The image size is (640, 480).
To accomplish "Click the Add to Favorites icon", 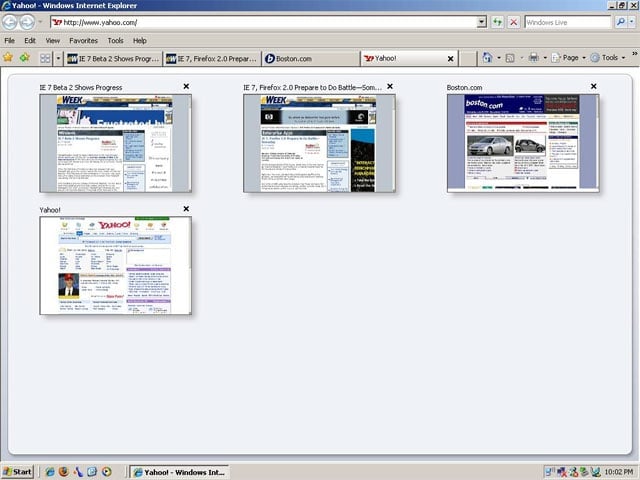I will click(24, 58).
